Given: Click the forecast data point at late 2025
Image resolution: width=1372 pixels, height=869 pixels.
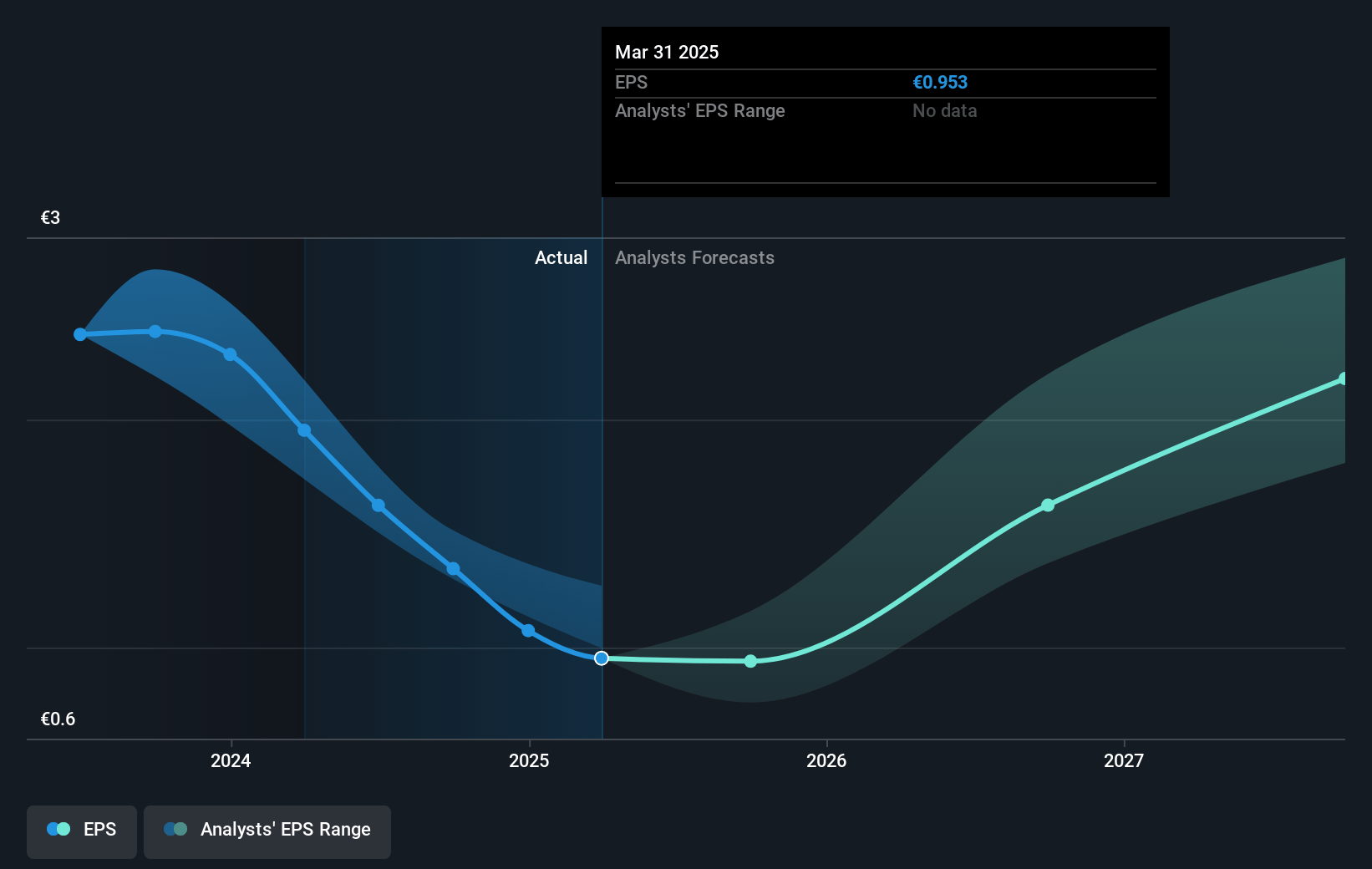Looking at the screenshot, I should tap(750, 661).
